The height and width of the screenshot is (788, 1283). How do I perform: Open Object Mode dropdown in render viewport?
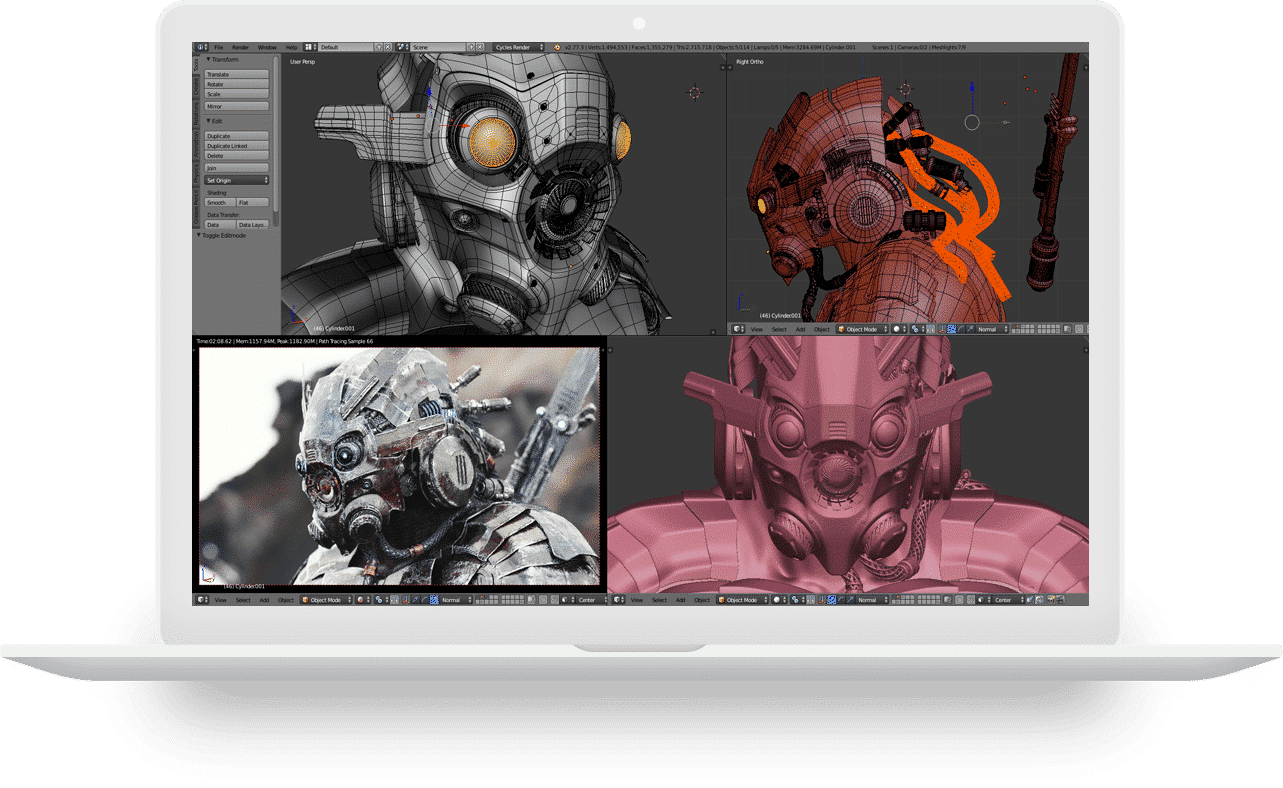326,600
